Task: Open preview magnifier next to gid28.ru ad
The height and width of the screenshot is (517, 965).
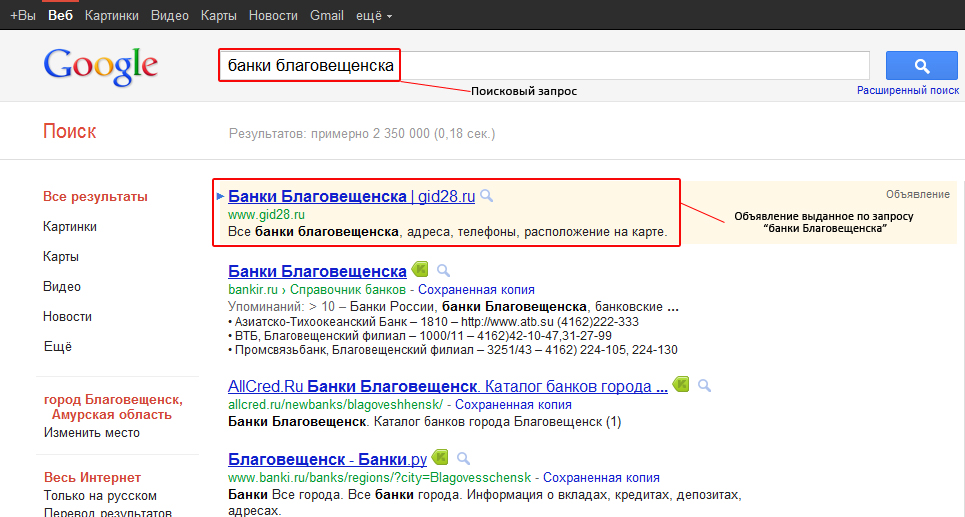Action: [487, 196]
